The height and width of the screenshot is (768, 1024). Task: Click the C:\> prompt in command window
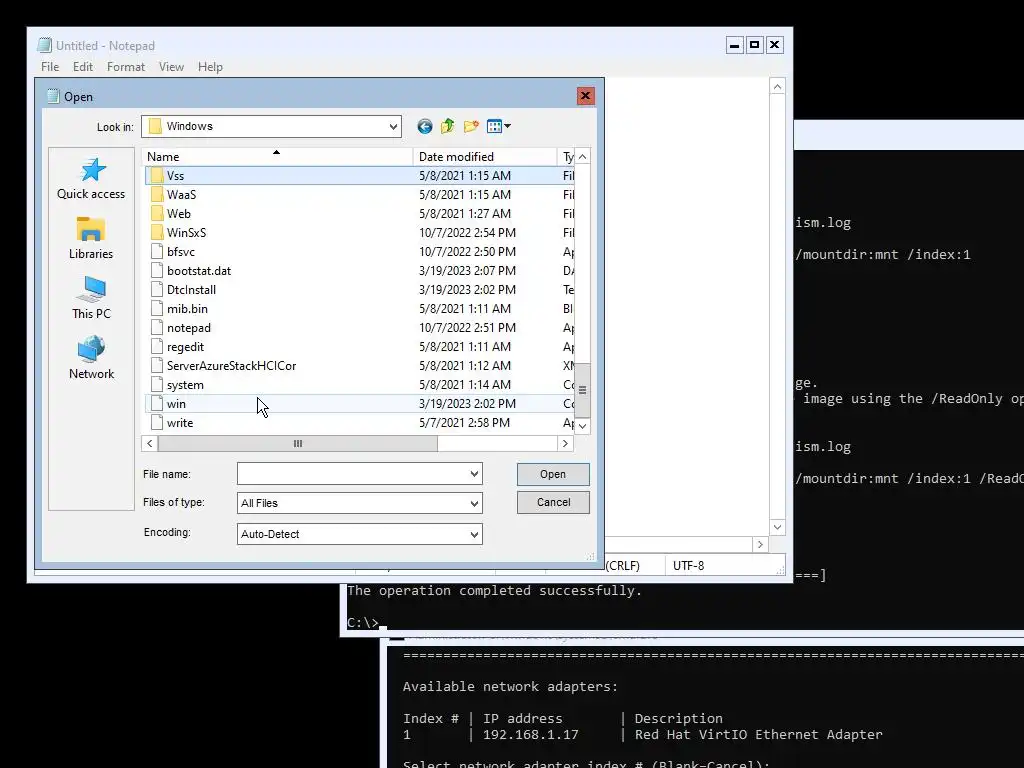click(x=362, y=622)
